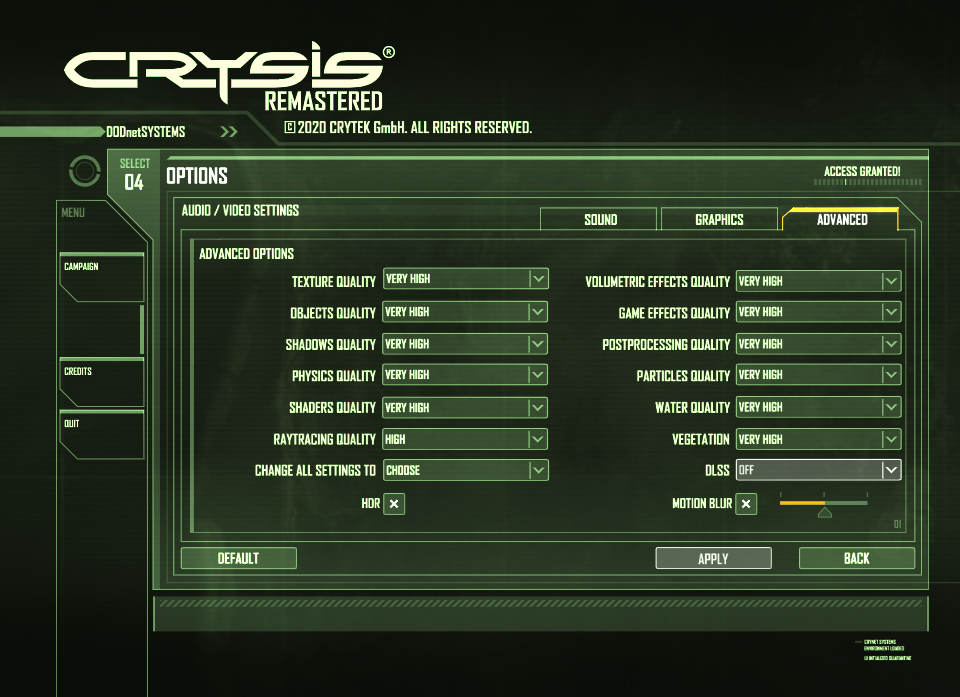Click the double arrow next to DODnetSYSTEMS

(229, 132)
